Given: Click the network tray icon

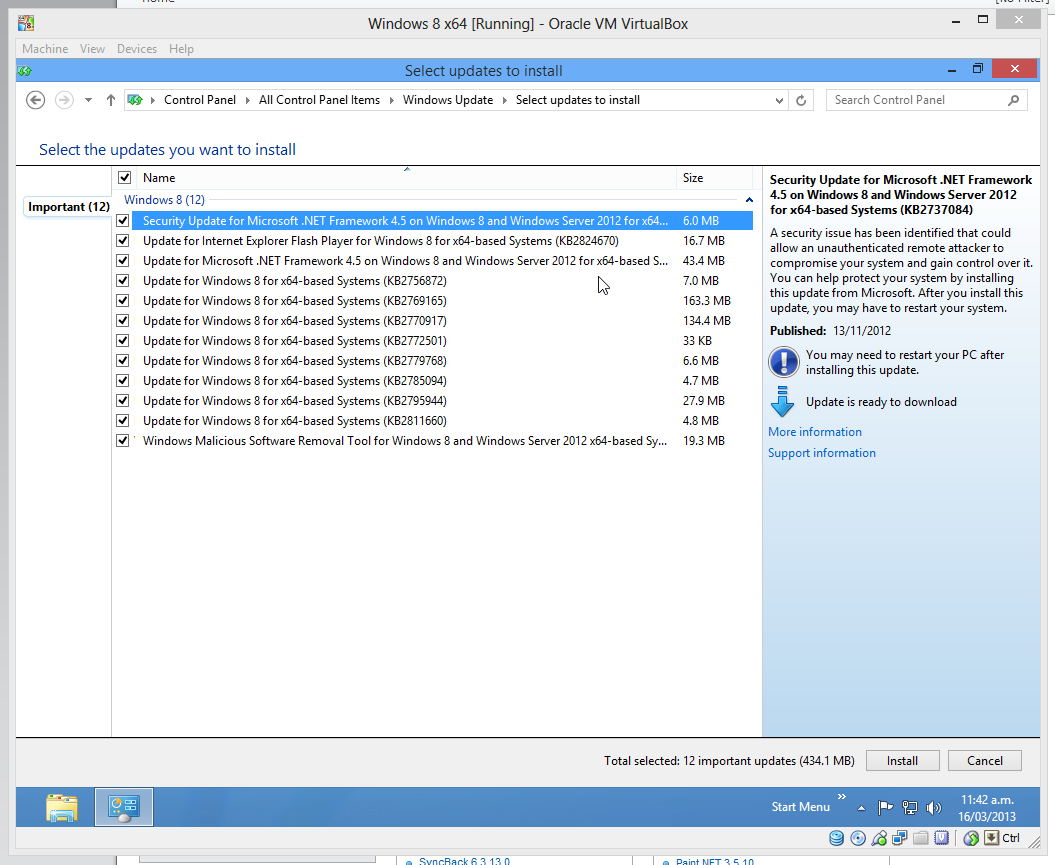Looking at the screenshot, I should (x=910, y=807).
